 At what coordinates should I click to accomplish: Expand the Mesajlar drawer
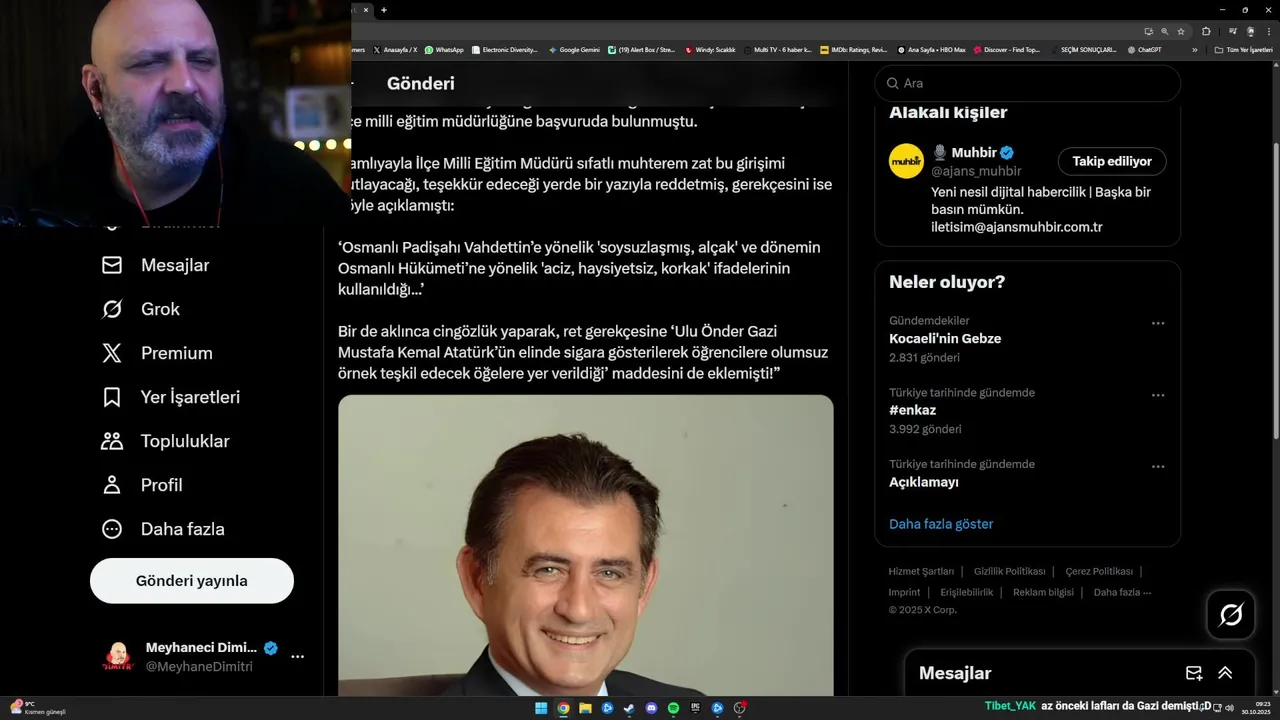pyautogui.click(x=1225, y=673)
